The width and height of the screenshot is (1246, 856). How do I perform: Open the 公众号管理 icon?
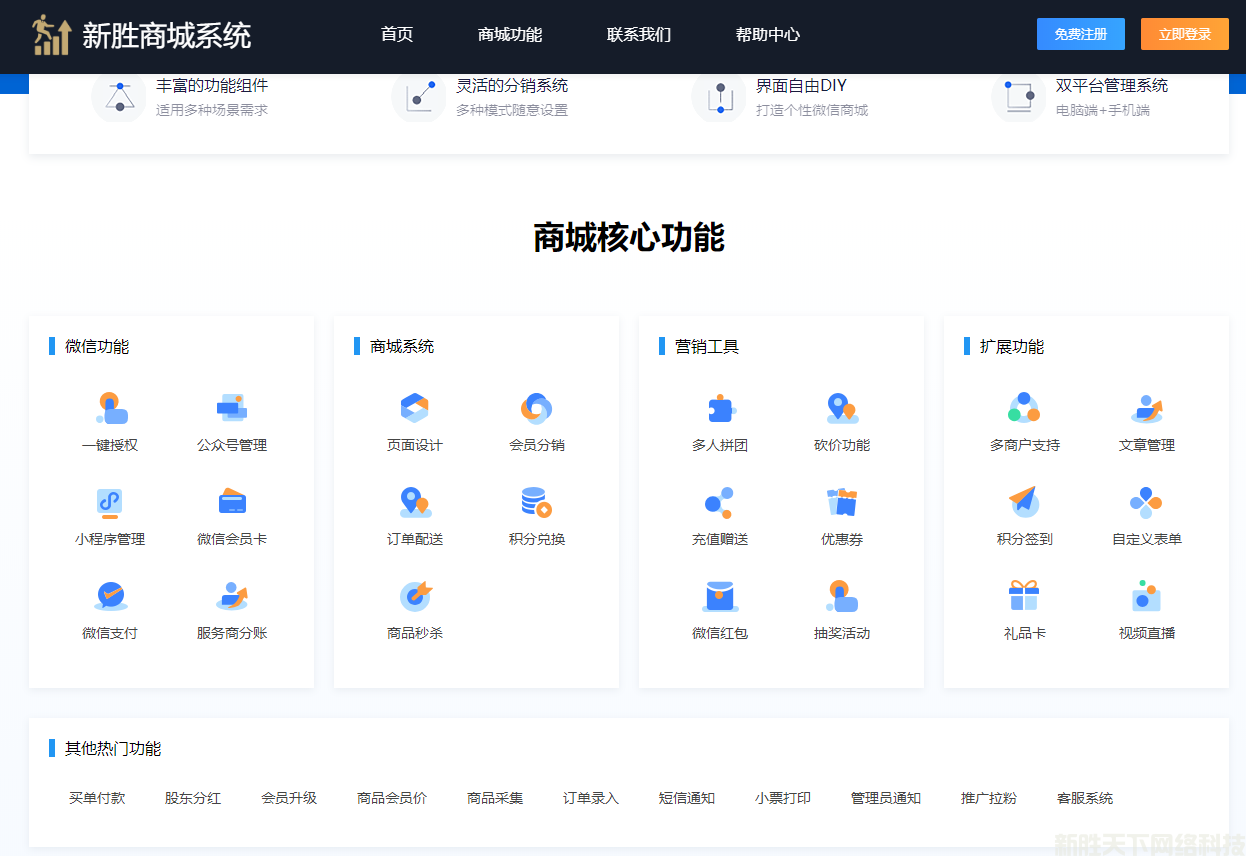point(232,408)
